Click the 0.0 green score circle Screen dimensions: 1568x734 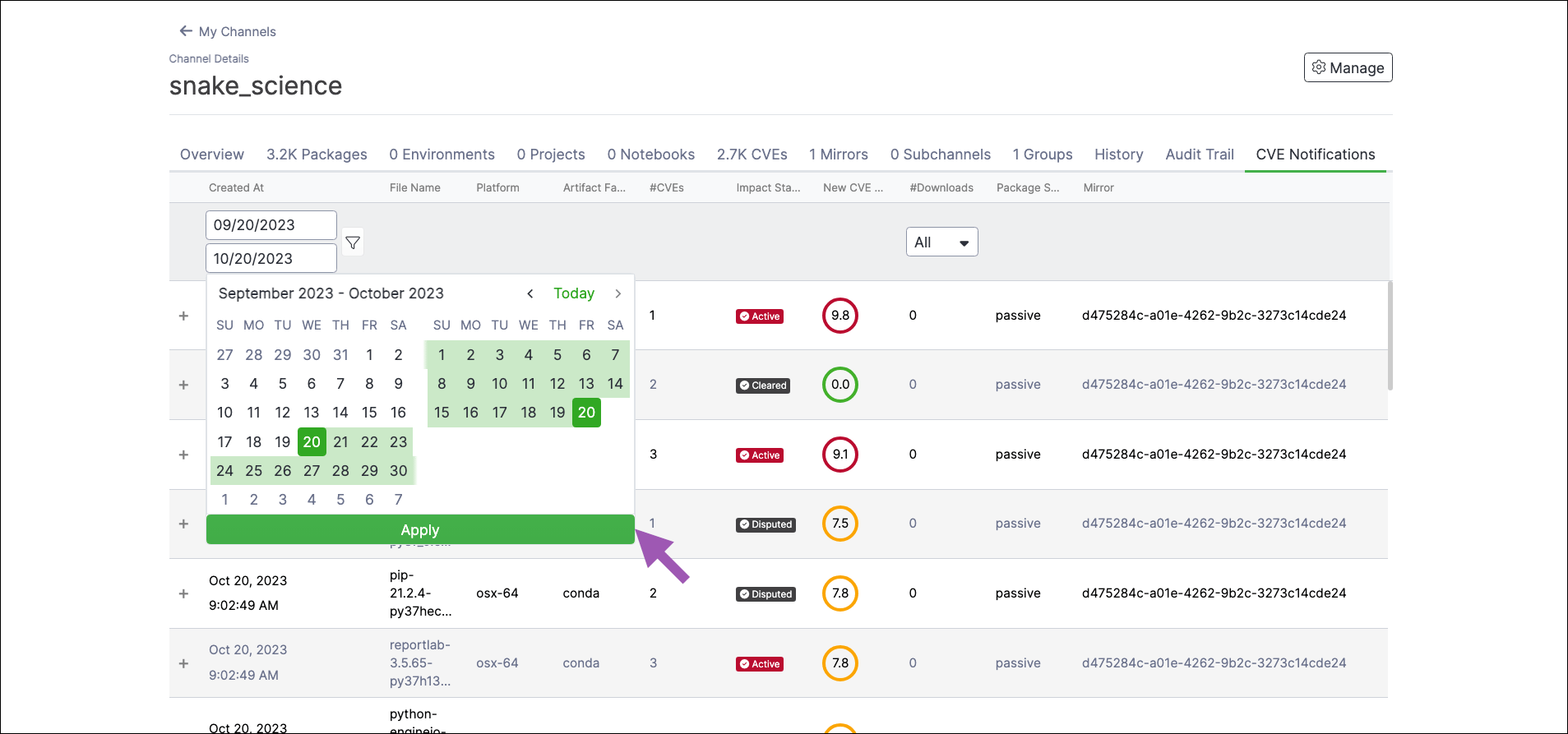tap(840, 385)
